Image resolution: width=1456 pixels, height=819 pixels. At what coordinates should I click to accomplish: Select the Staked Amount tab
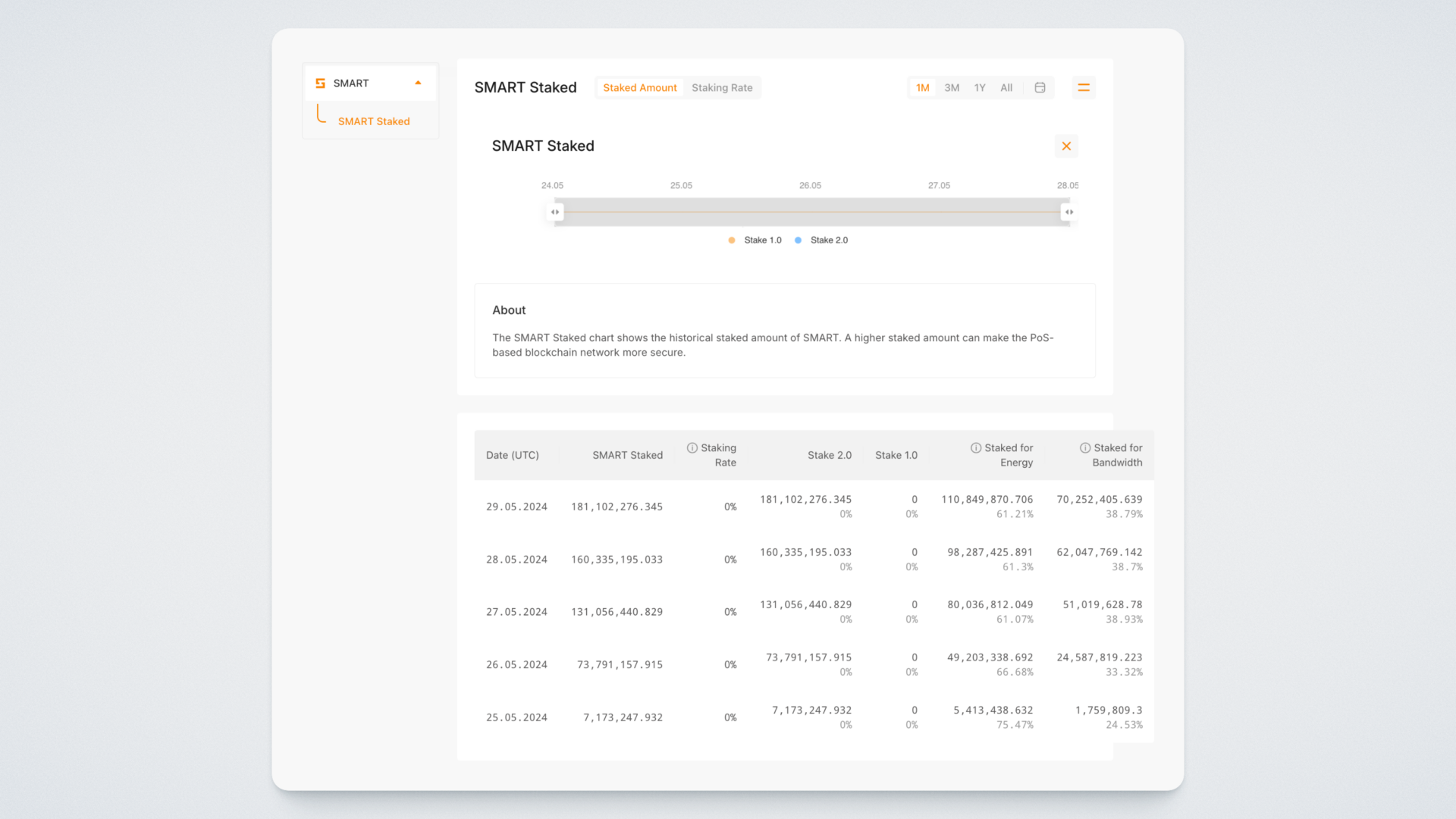coord(639,88)
